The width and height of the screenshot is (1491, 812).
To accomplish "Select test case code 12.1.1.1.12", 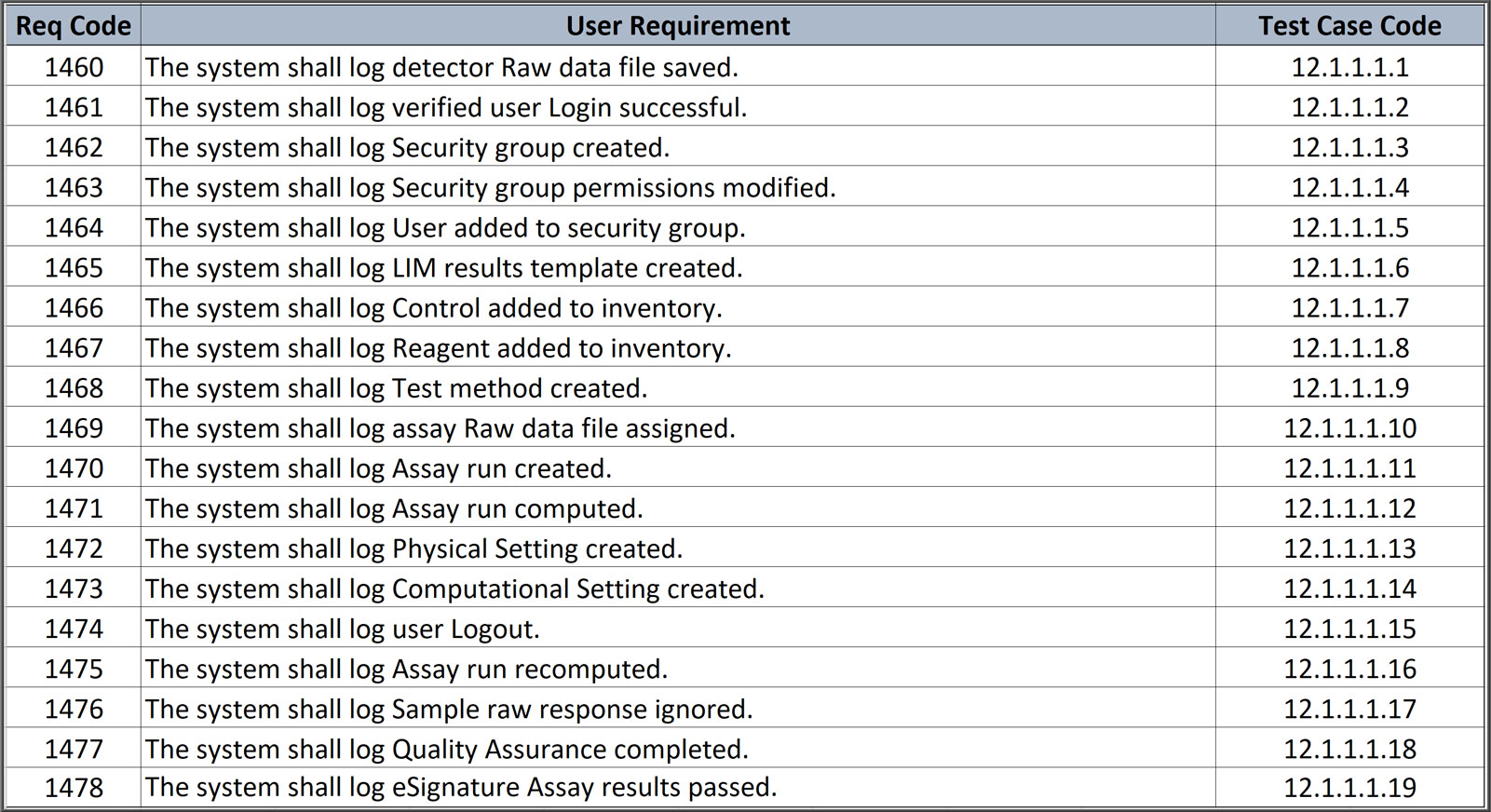I will 1349,507.
